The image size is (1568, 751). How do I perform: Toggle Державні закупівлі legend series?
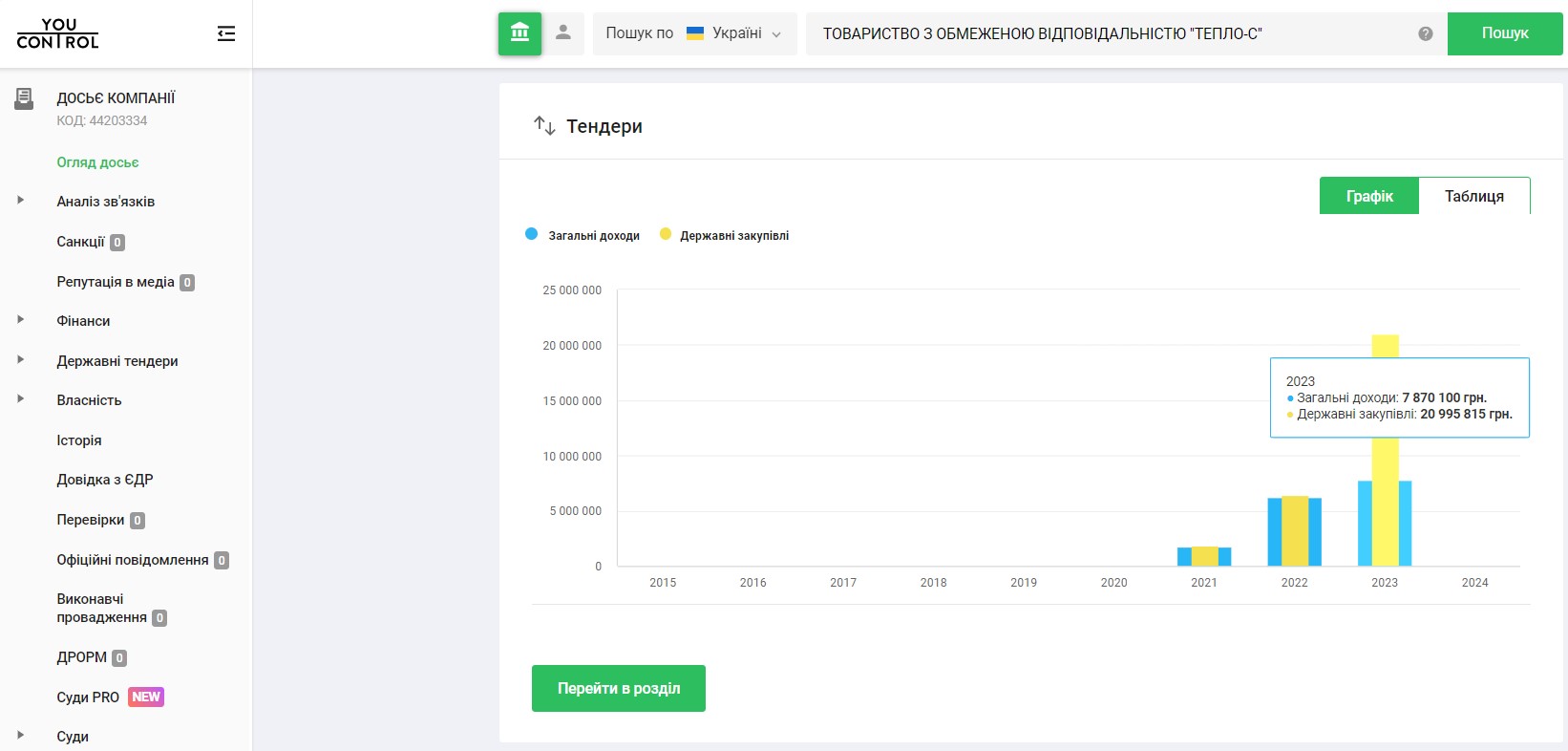tap(725, 235)
